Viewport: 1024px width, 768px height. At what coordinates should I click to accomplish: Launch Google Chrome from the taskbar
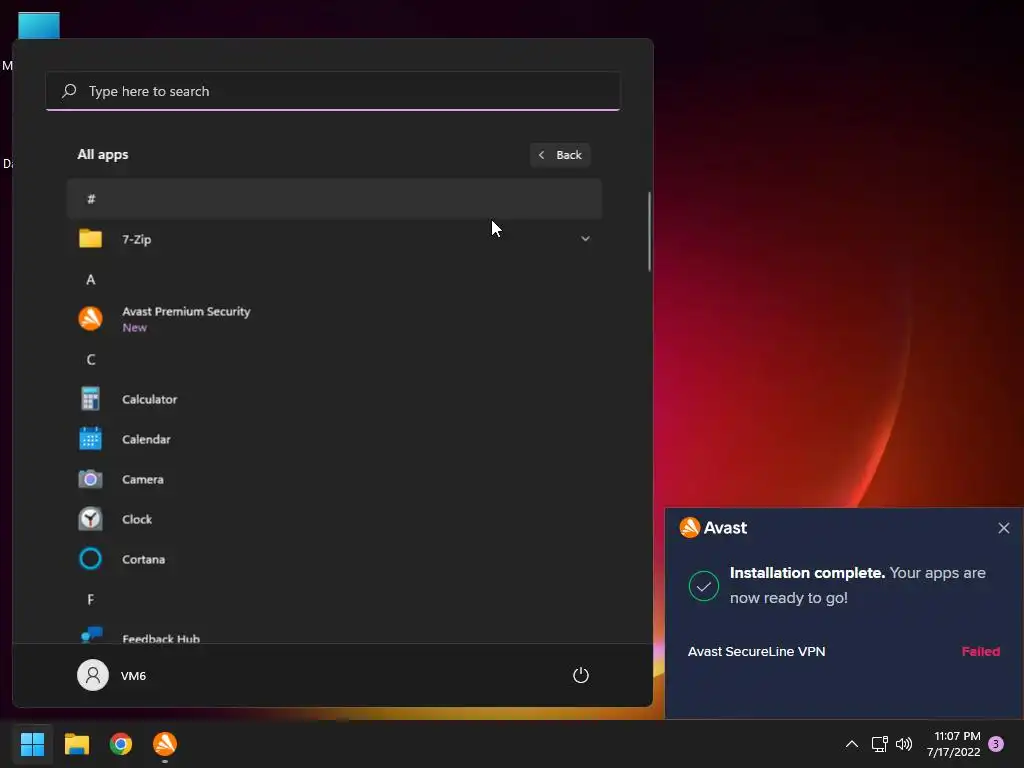click(121, 744)
